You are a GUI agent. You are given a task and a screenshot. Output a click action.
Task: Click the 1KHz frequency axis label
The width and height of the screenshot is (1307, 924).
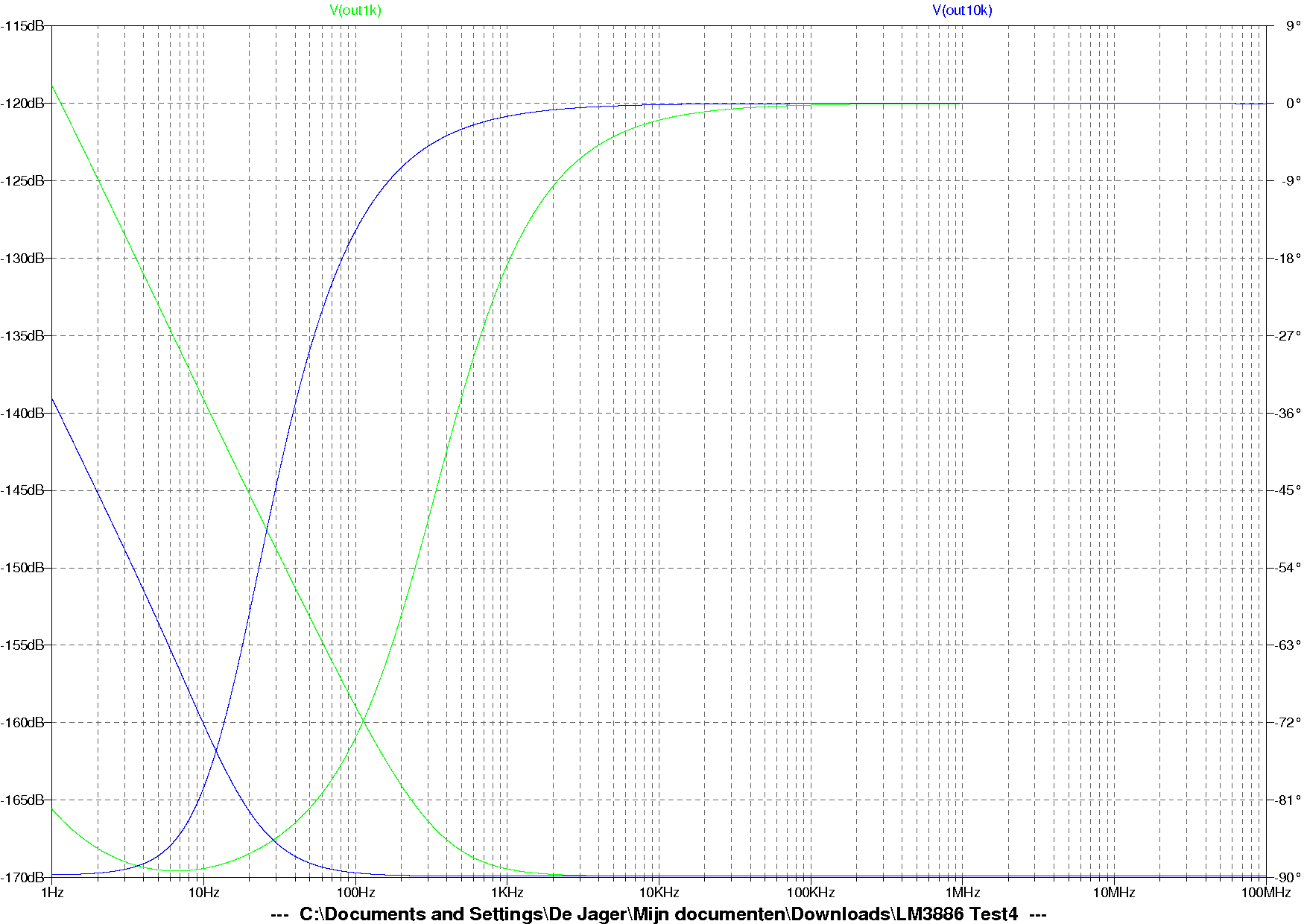pos(507,893)
